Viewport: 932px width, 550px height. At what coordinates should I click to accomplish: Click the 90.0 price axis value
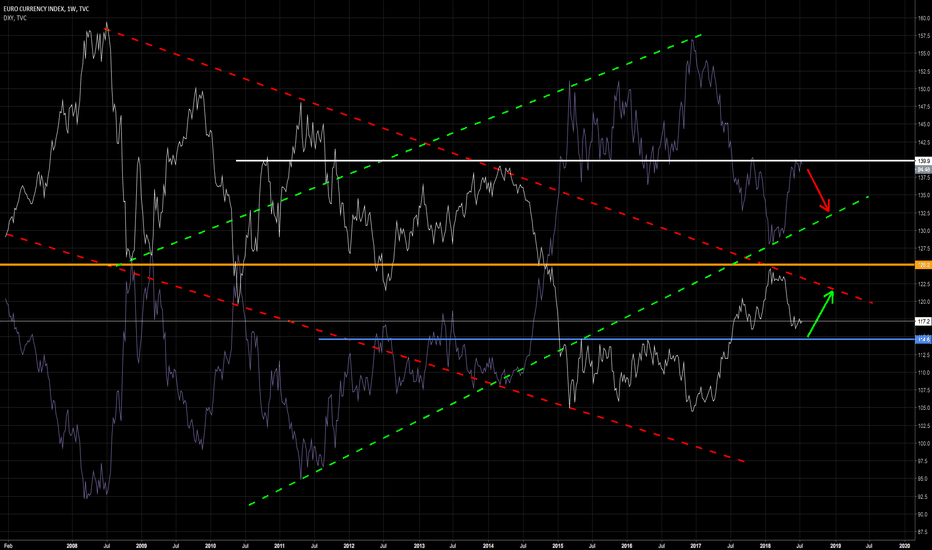tap(924, 515)
